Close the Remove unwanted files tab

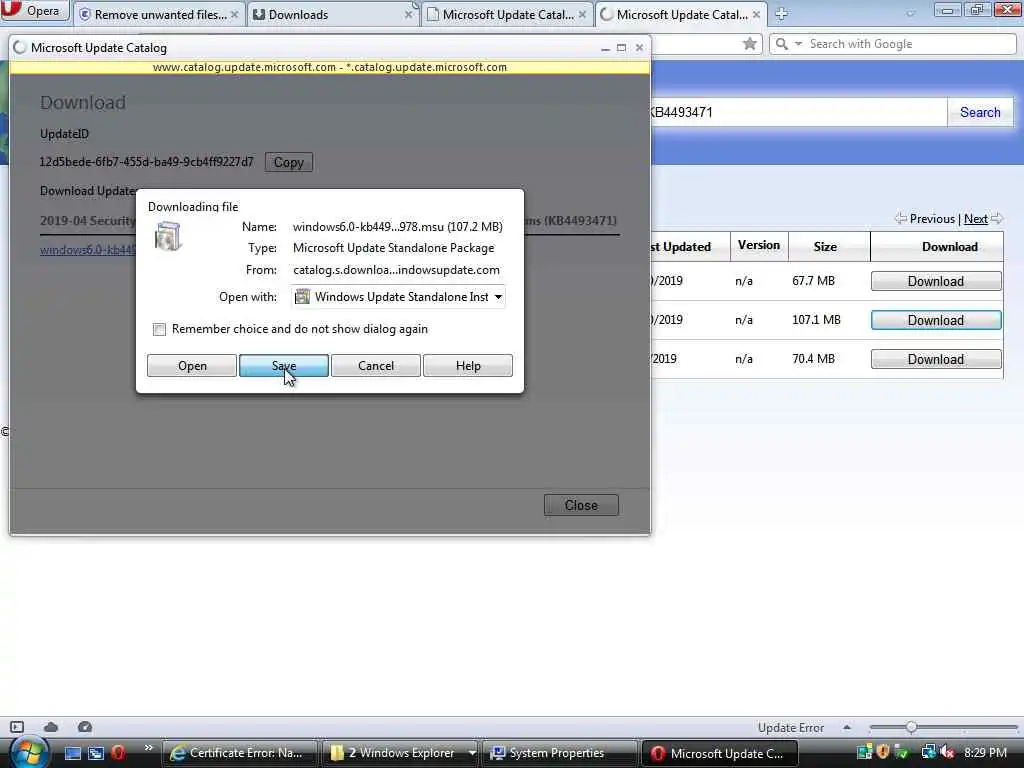[x=234, y=14]
